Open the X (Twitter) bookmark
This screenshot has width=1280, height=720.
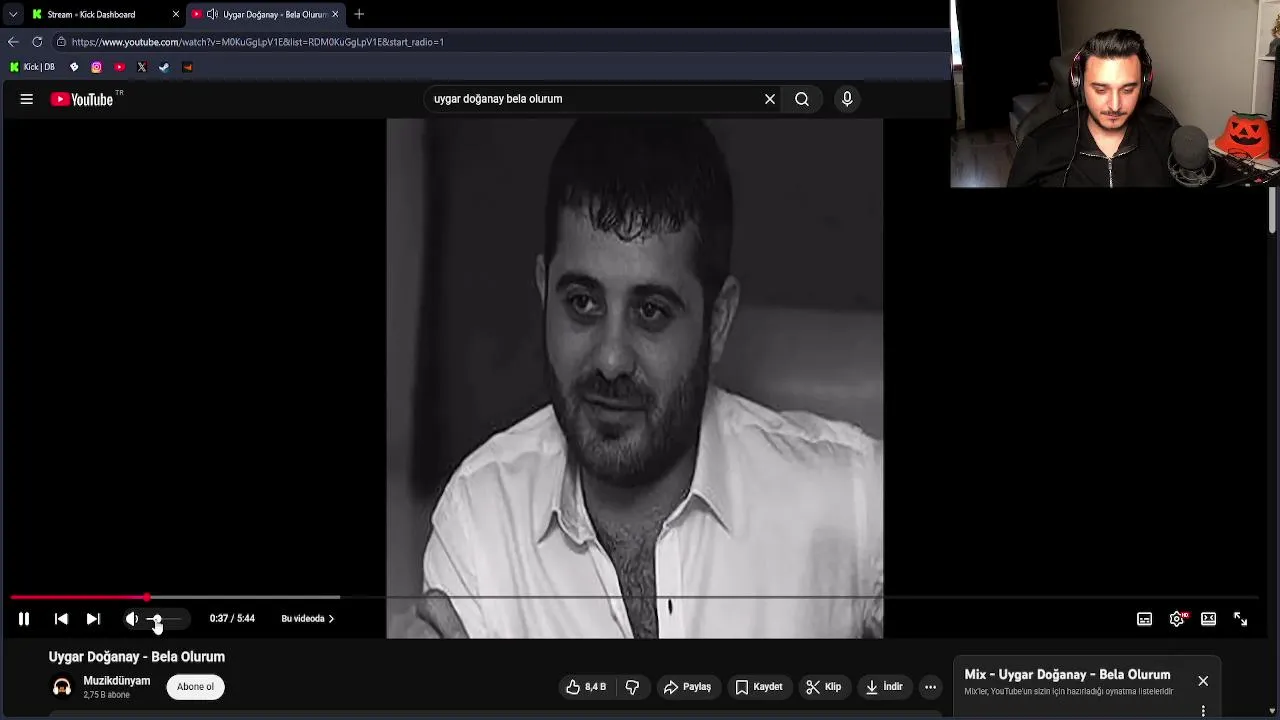click(141, 67)
